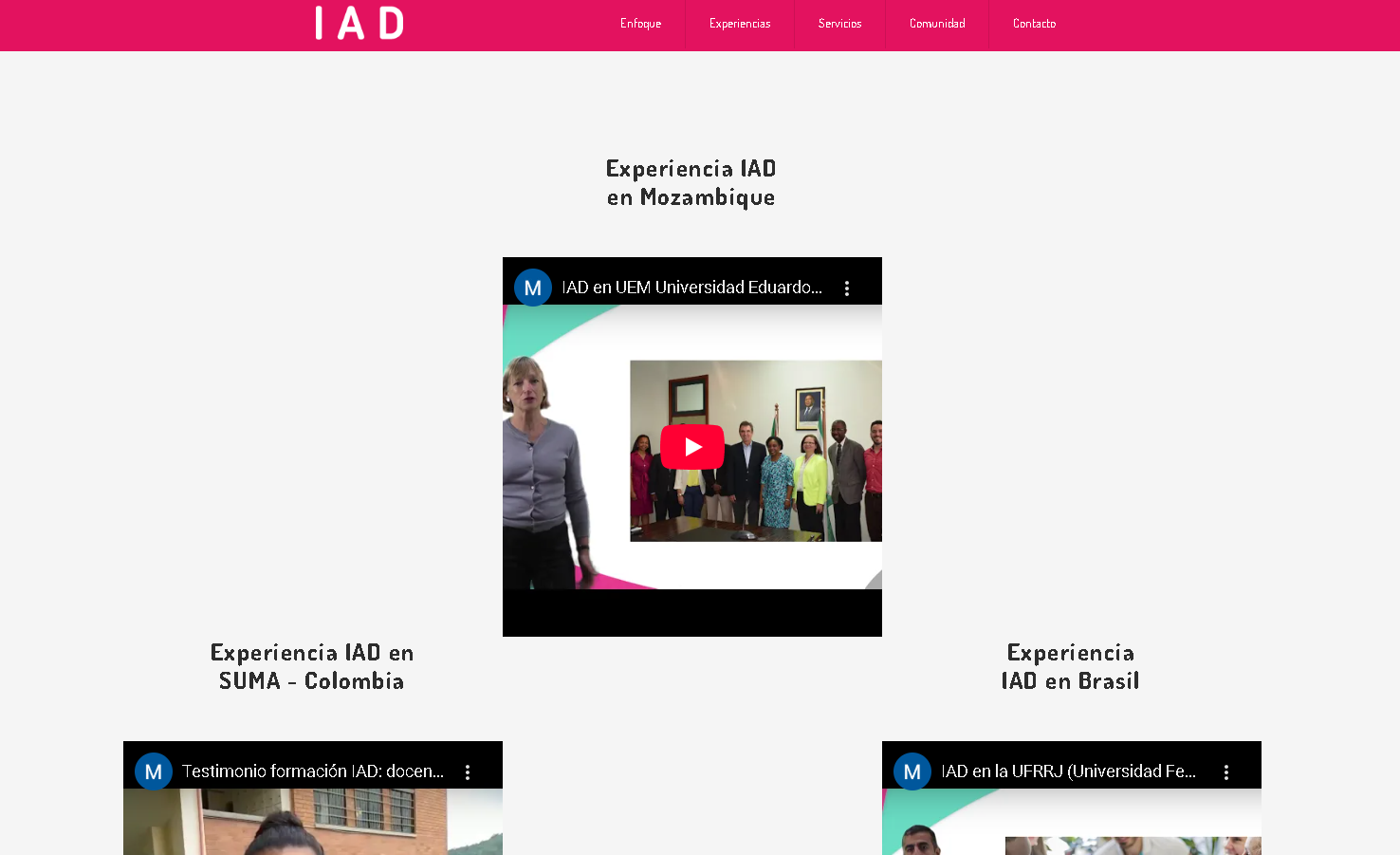Open the title link of the UEM Universidad Eduardo video

coord(692,288)
